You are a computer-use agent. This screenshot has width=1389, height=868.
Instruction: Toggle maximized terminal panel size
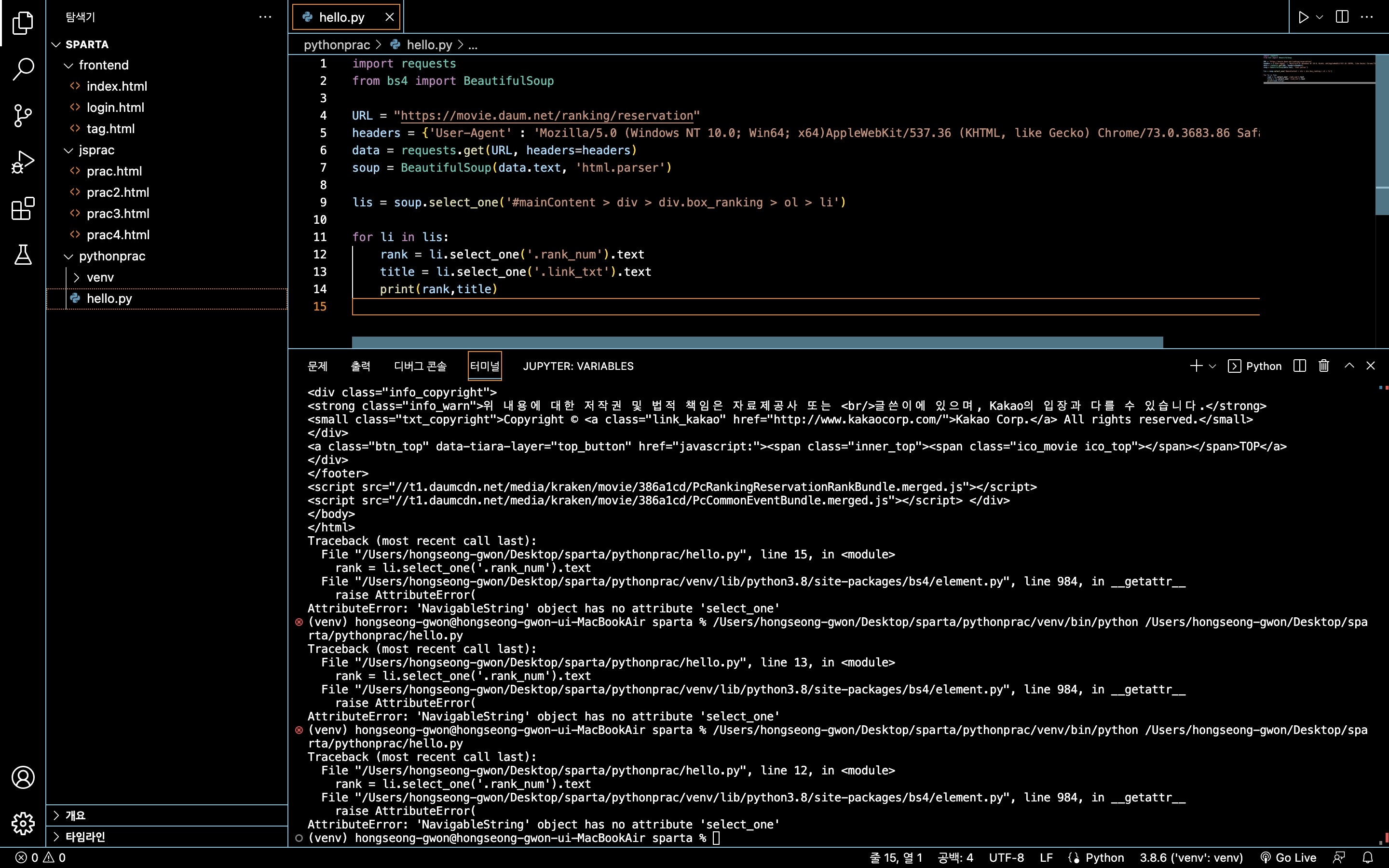pyautogui.click(x=1349, y=366)
